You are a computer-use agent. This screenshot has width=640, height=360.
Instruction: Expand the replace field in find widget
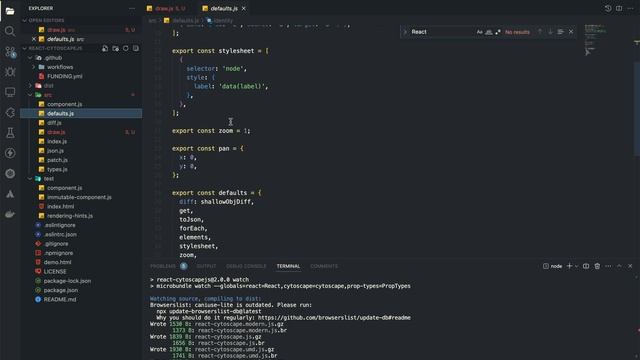coord(405,32)
